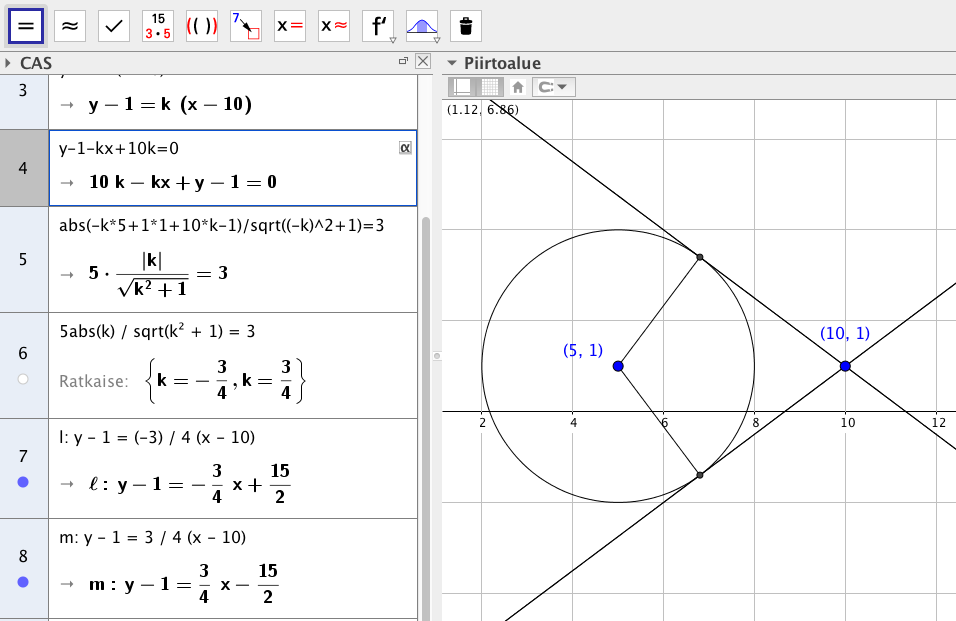Click the input m: y − 1 = 3 / 4 (x − 10)

pyautogui.click(x=152, y=538)
